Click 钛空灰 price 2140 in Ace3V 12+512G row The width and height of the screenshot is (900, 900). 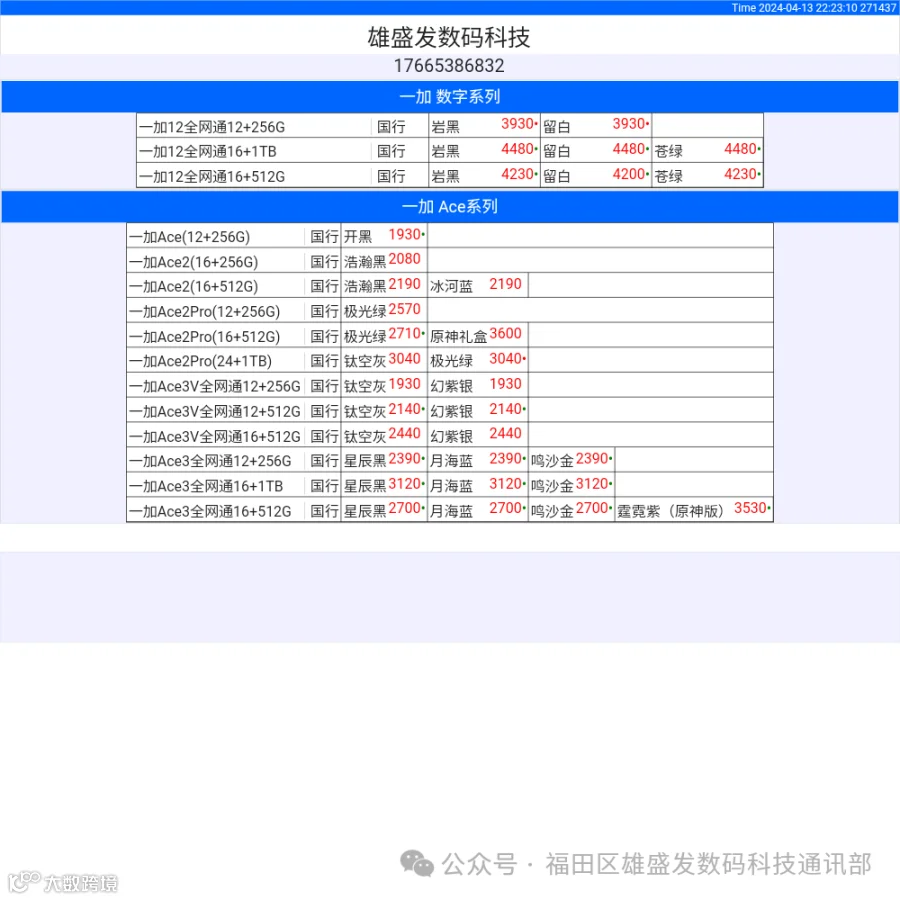coord(405,410)
